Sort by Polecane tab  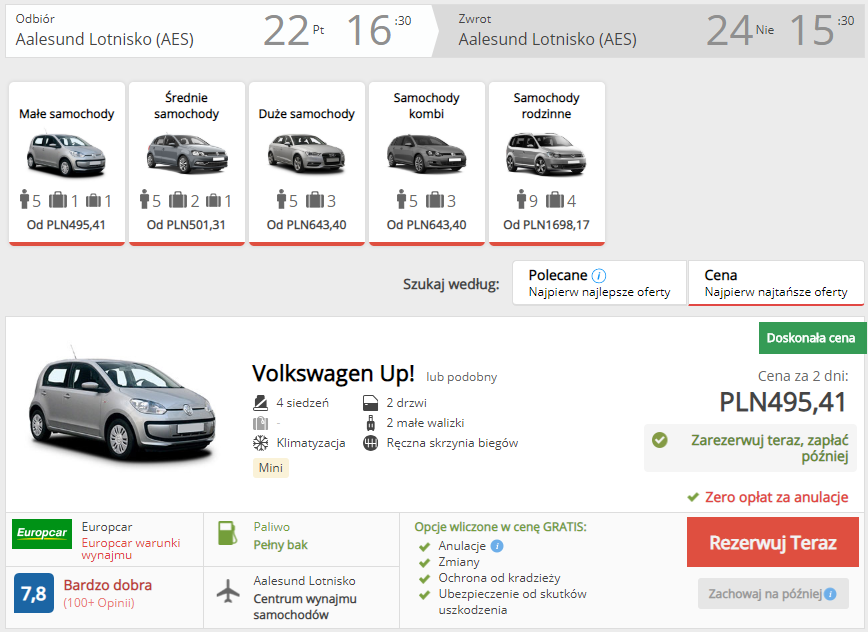tap(598, 283)
